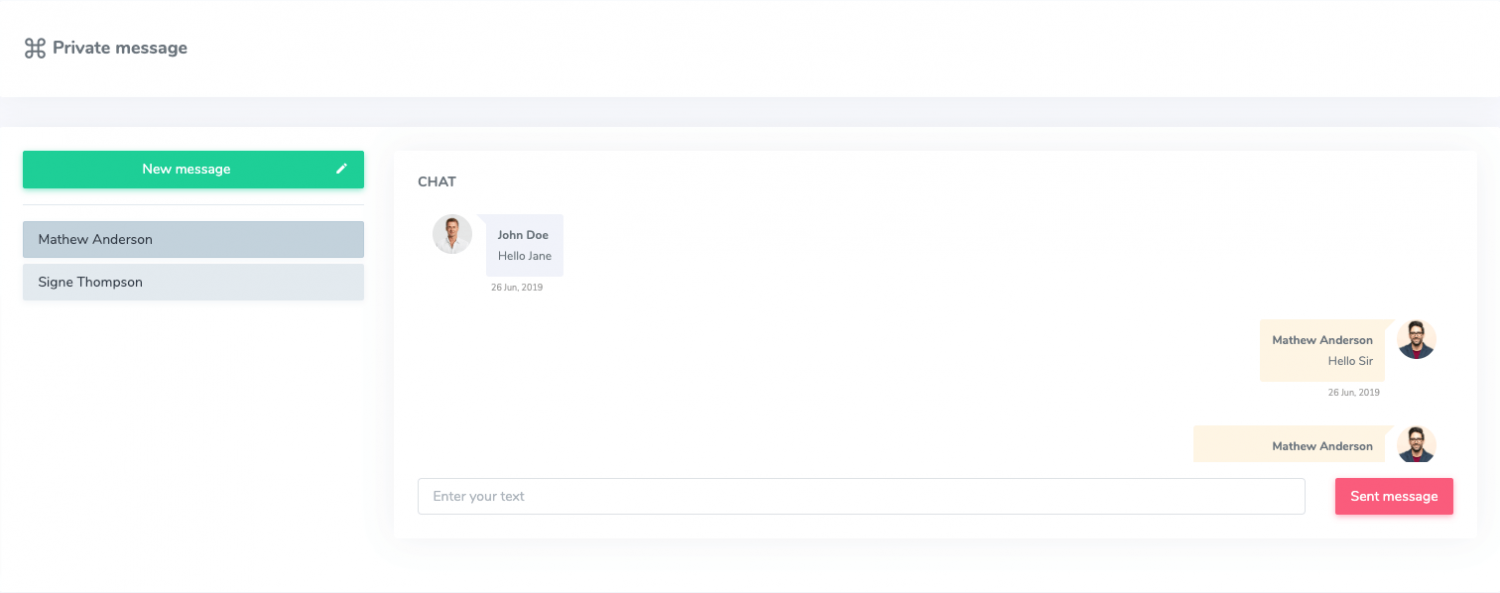Click Mathew Anderson's avatar beside Hello Sir
1500x593 pixels.
pyautogui.click(x=1416, y=340)
